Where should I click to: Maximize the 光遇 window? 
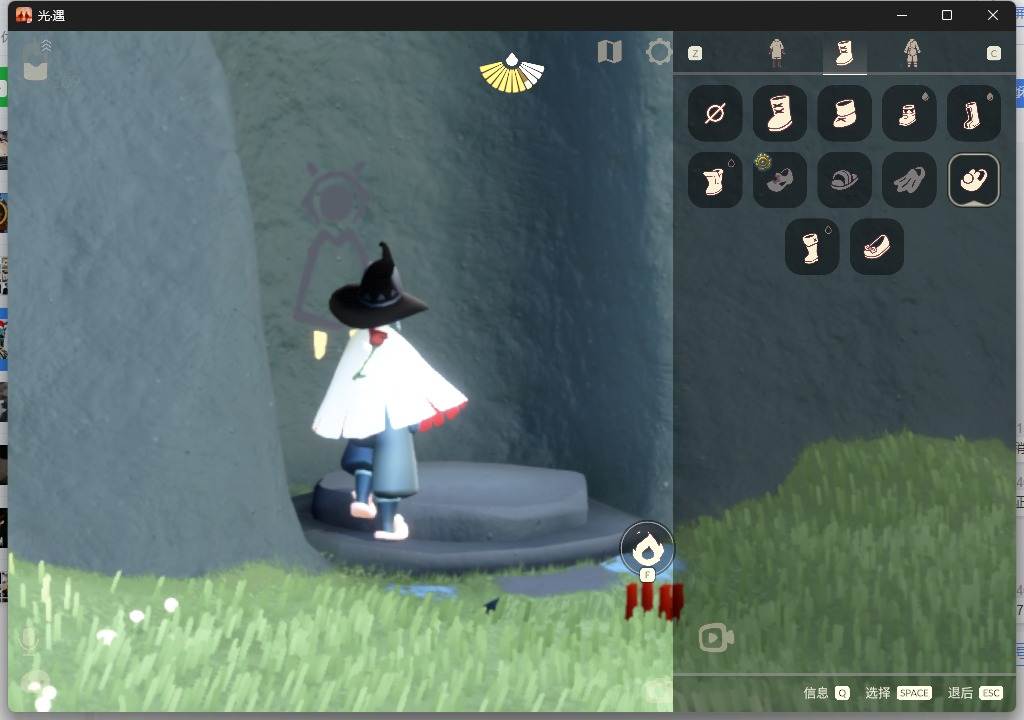(x=947, y=15)
